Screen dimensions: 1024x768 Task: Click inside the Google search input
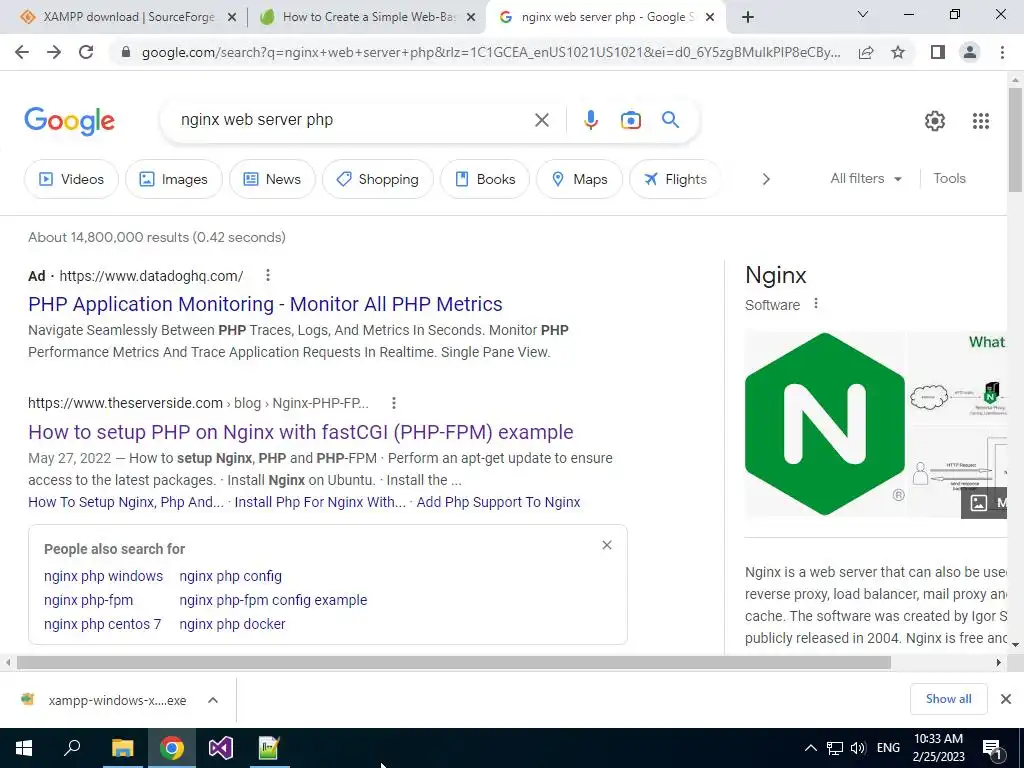coord(353,120)
